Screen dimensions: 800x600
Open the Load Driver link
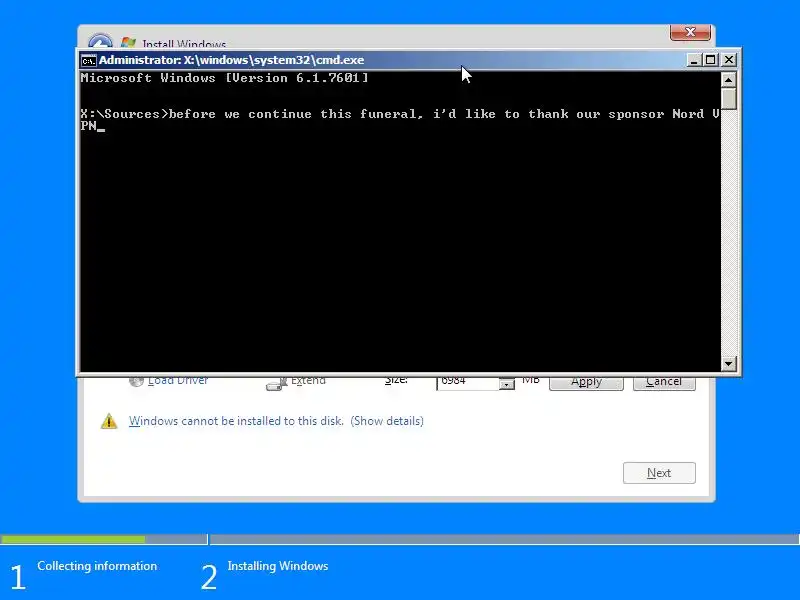pos(178,380)
